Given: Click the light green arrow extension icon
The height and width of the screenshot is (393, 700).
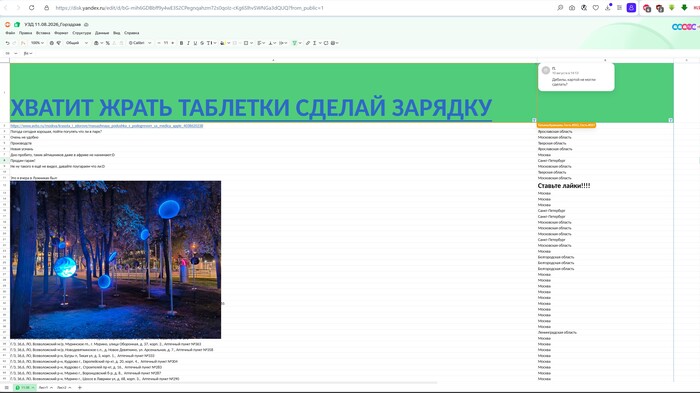Looking at the screenshot, I should tap(671, 8).
